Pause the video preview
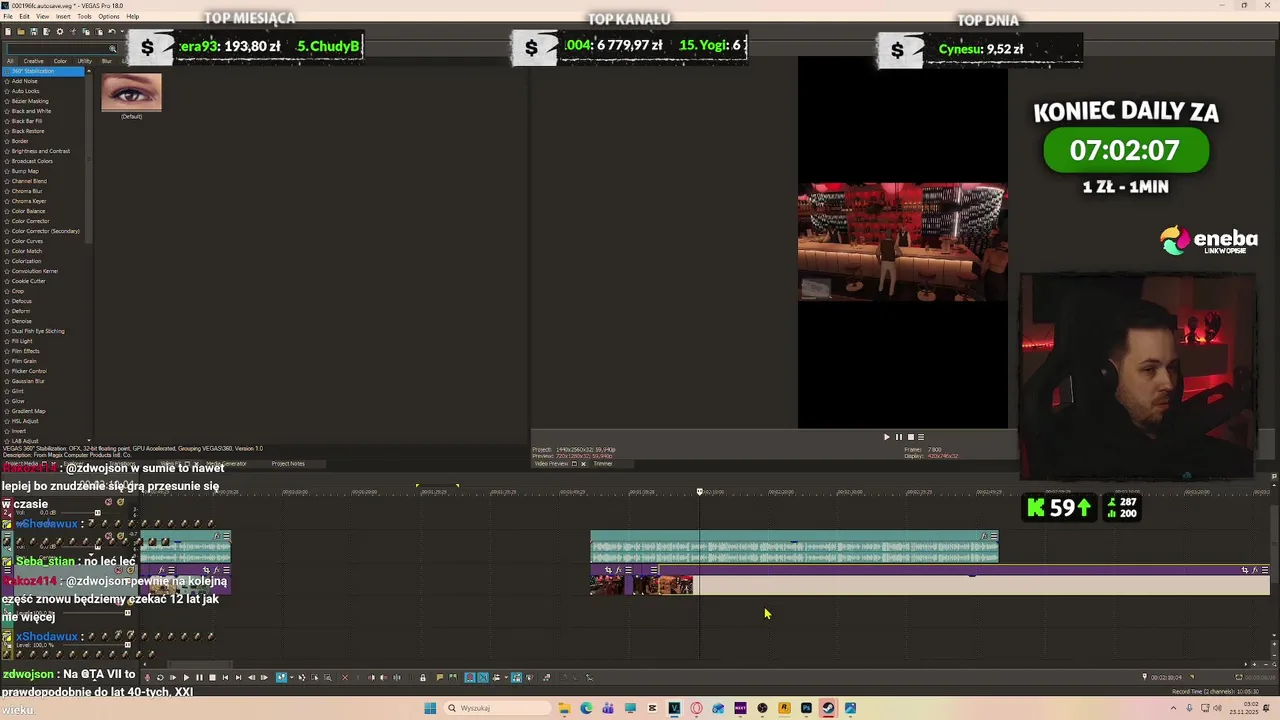This screenshot has width=1280, height=720. click(x=898, y=437)
